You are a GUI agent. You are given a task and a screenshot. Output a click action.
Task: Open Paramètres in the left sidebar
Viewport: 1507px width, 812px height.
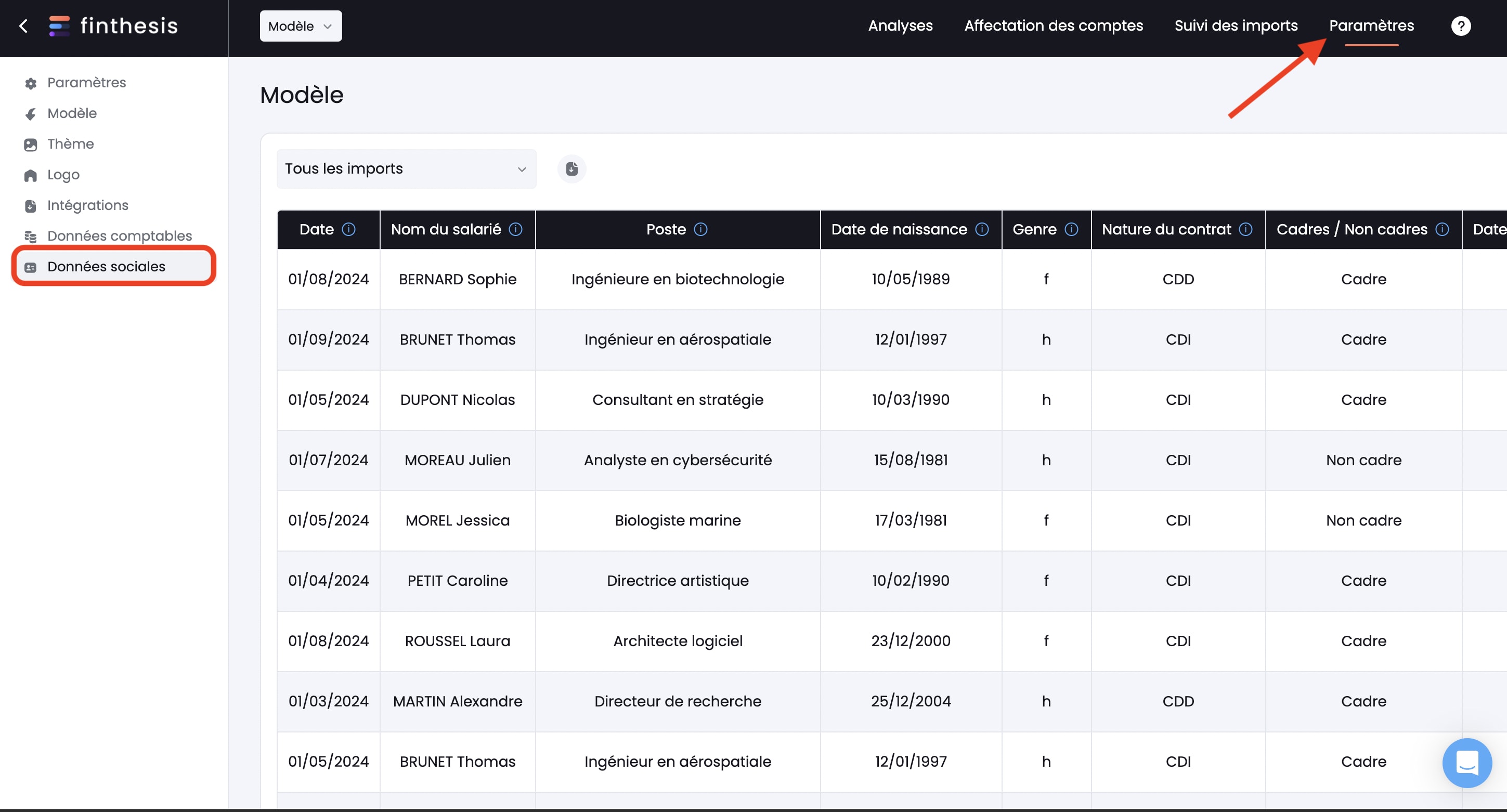[x=86, y=83]
